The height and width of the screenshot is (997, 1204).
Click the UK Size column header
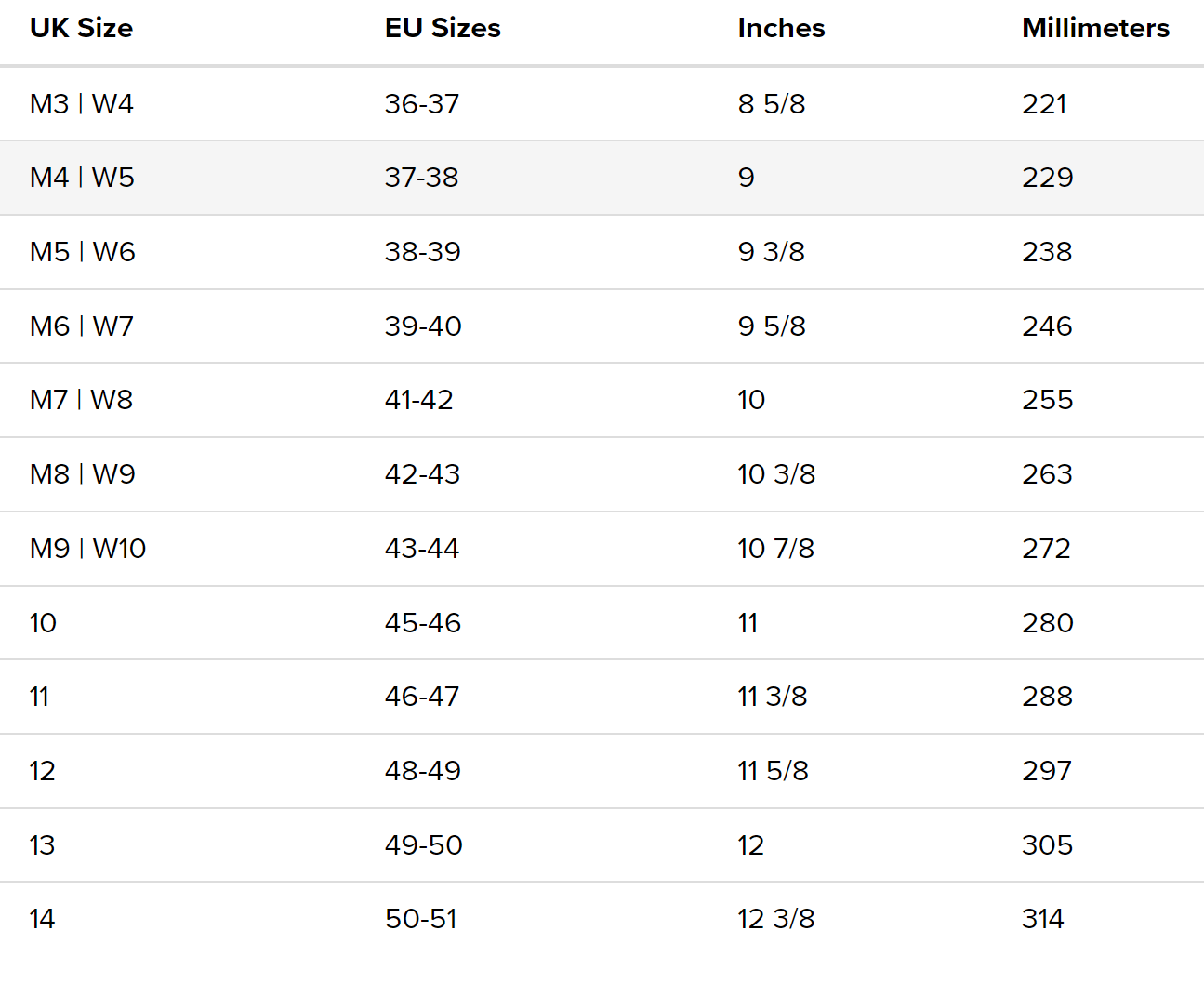(x=81, y=28)
